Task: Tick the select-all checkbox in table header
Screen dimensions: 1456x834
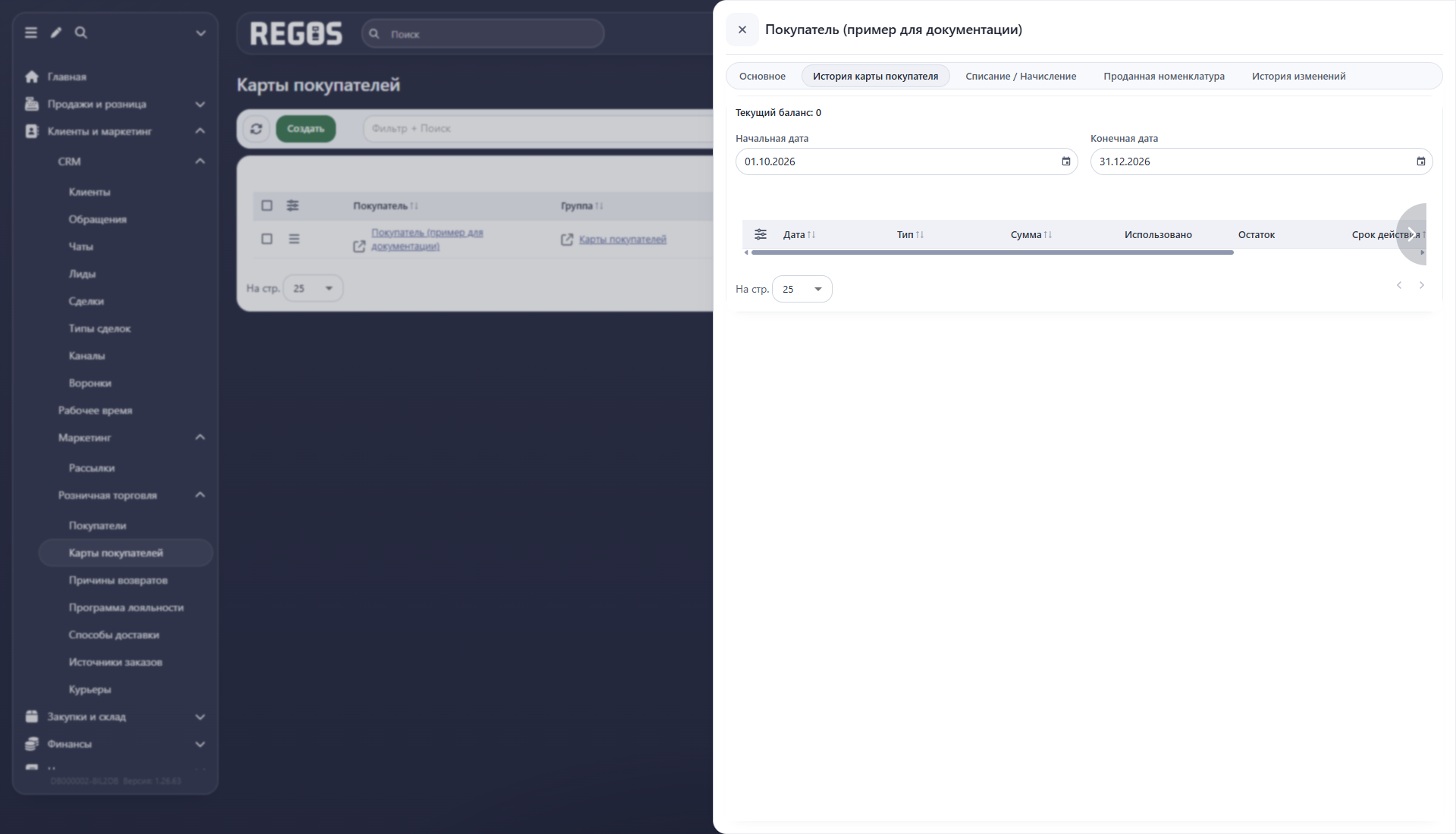Action: coord(267,205)
